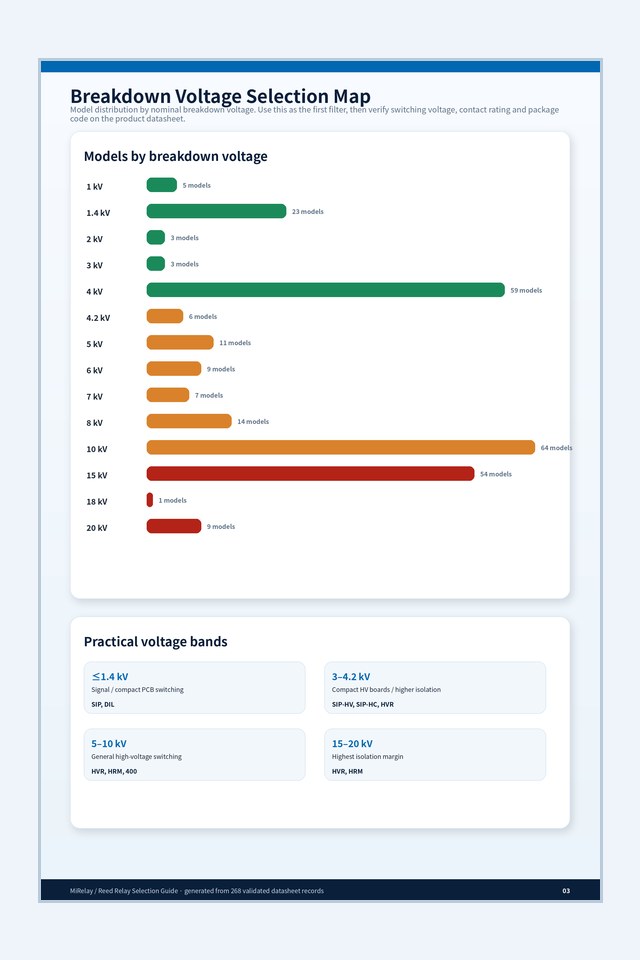Click the 4 kV green bar
The image size is (640, 960).
coord(325,290)
